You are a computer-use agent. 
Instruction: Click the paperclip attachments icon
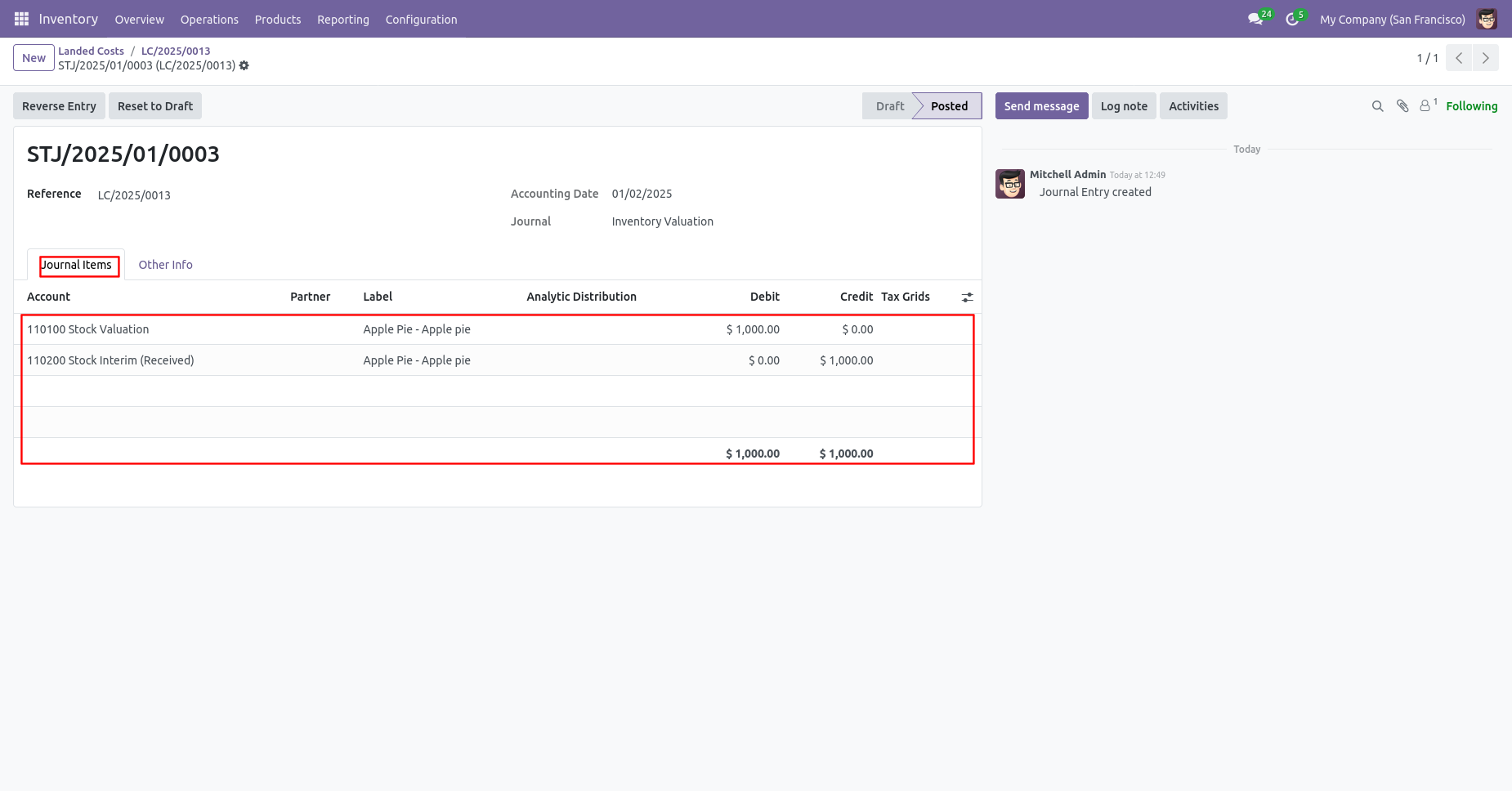[x=1402, y=106]
